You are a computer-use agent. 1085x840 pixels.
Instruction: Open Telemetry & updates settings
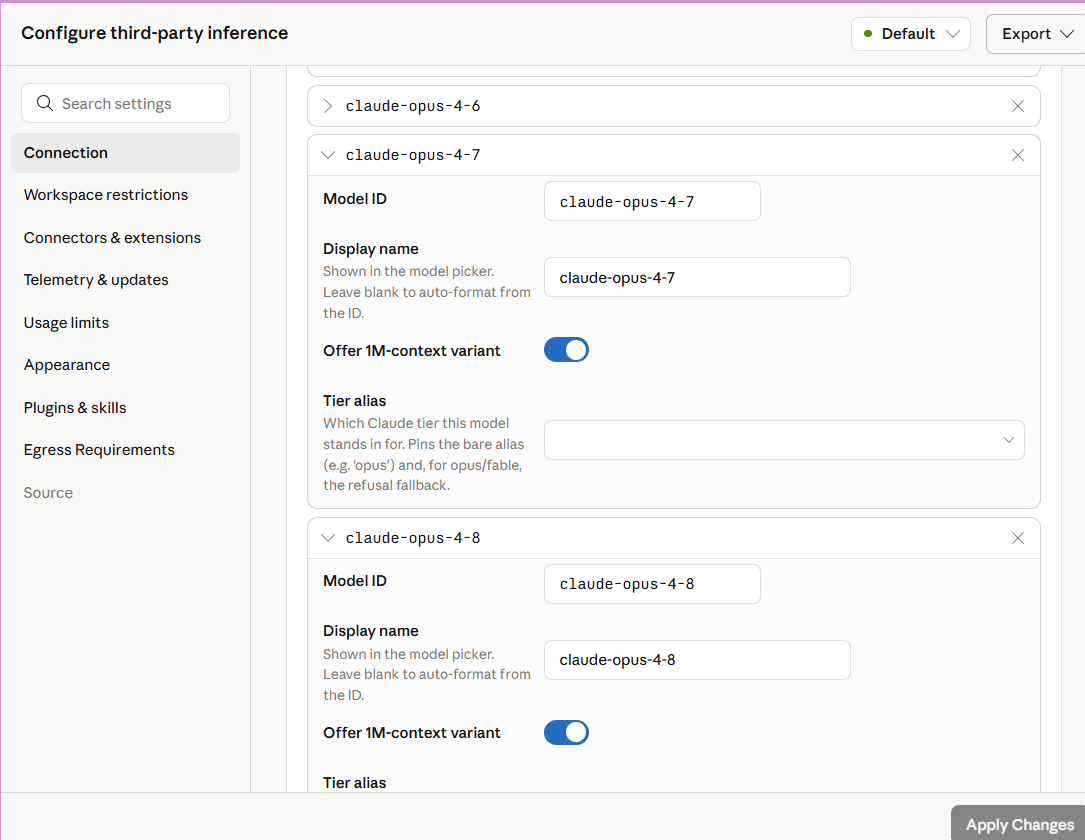(x=96, y=280)
